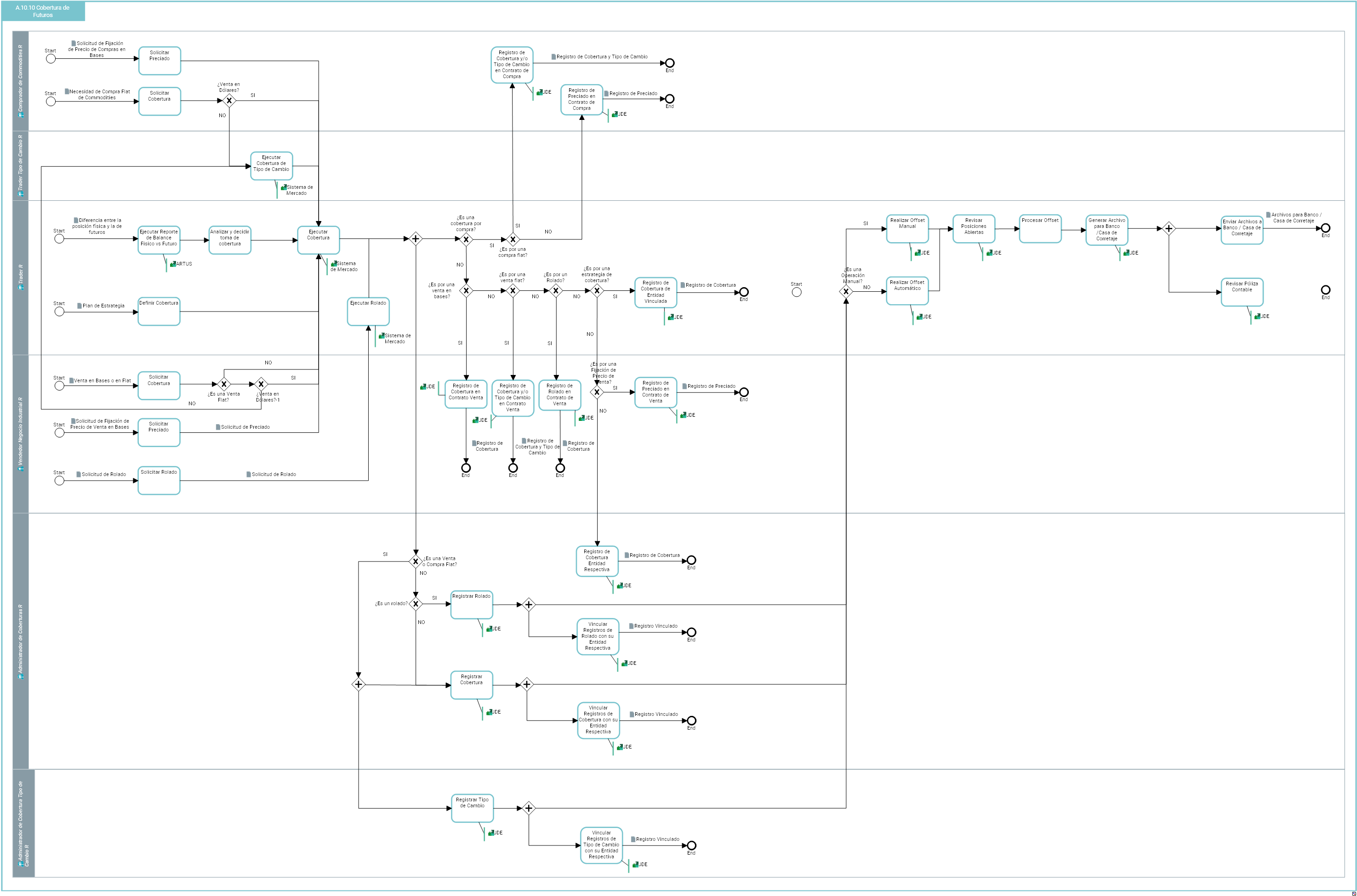The height and width of the screenshot is (896, 1357).
Task: Click the start event before Diferencia entre la posición física
Action: click(x=59, y=239)
